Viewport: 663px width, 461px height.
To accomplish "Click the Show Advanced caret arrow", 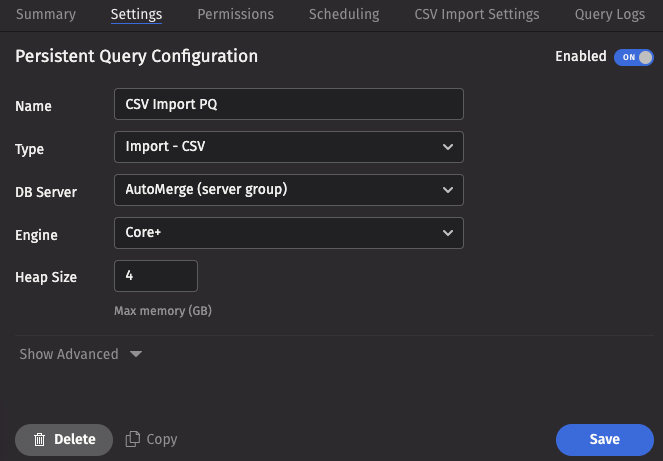I will tap(136, 354).
